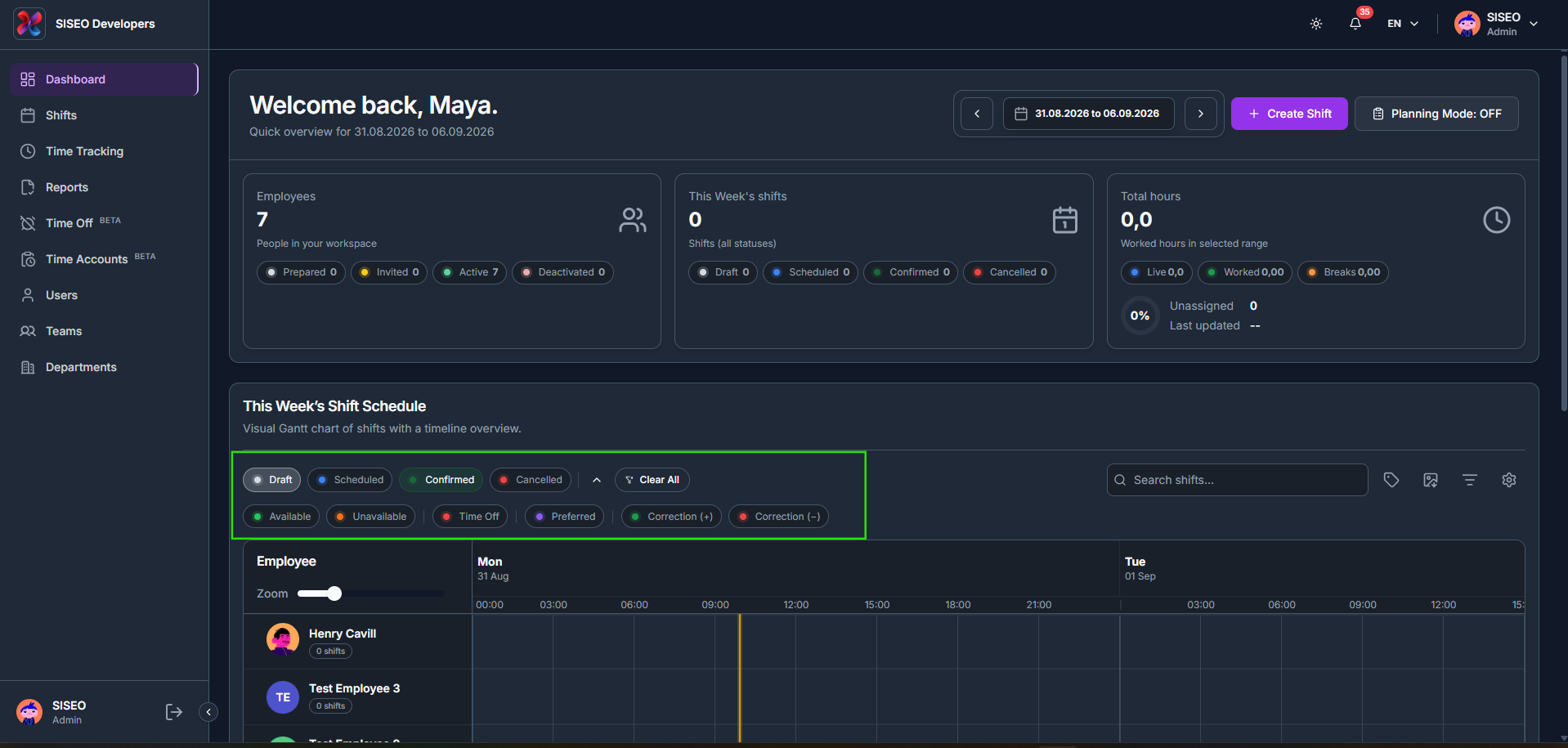Open Teams in sidebar
Viewport: 1568px width, 748px height.
pyautogui.click(x=104, y=331)
